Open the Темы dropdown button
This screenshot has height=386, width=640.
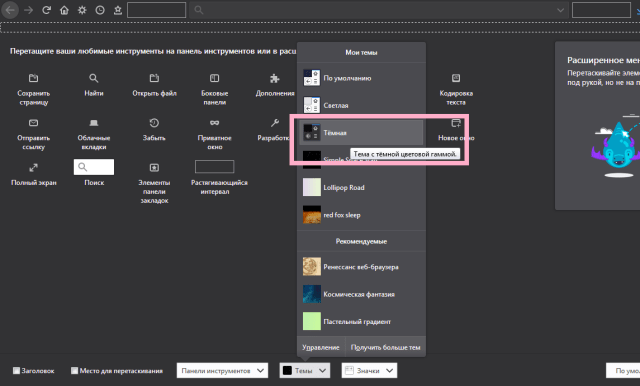click(304, 370)
